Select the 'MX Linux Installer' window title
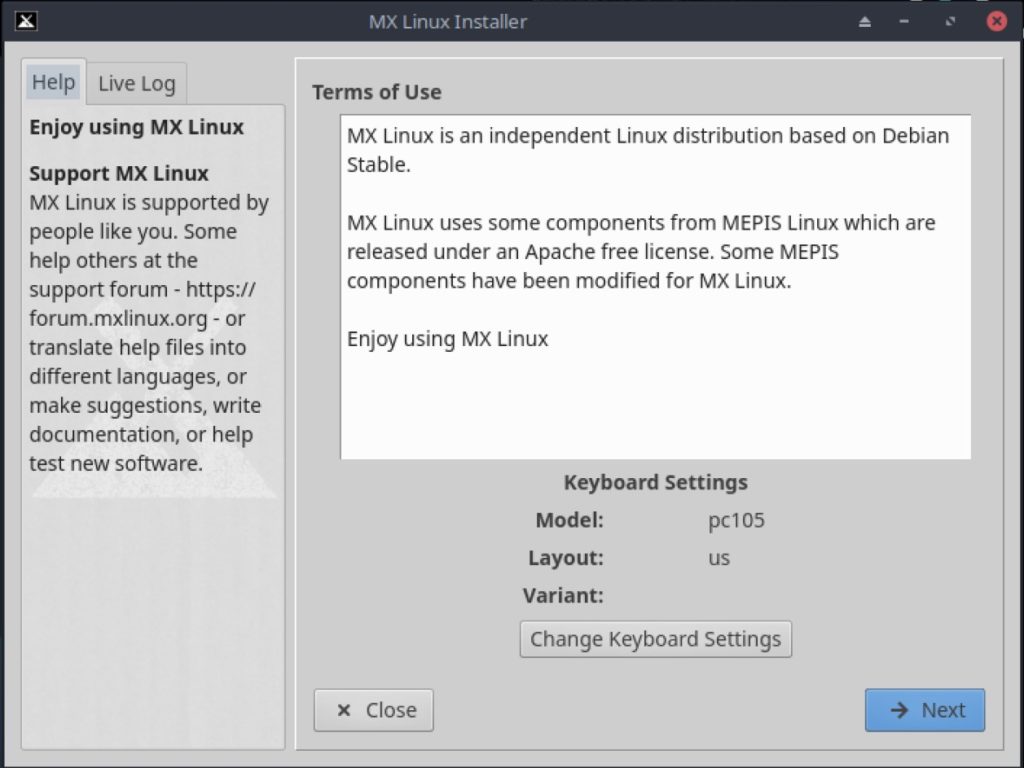Viewport: 1024px width, 768px height. pos(448,22)
